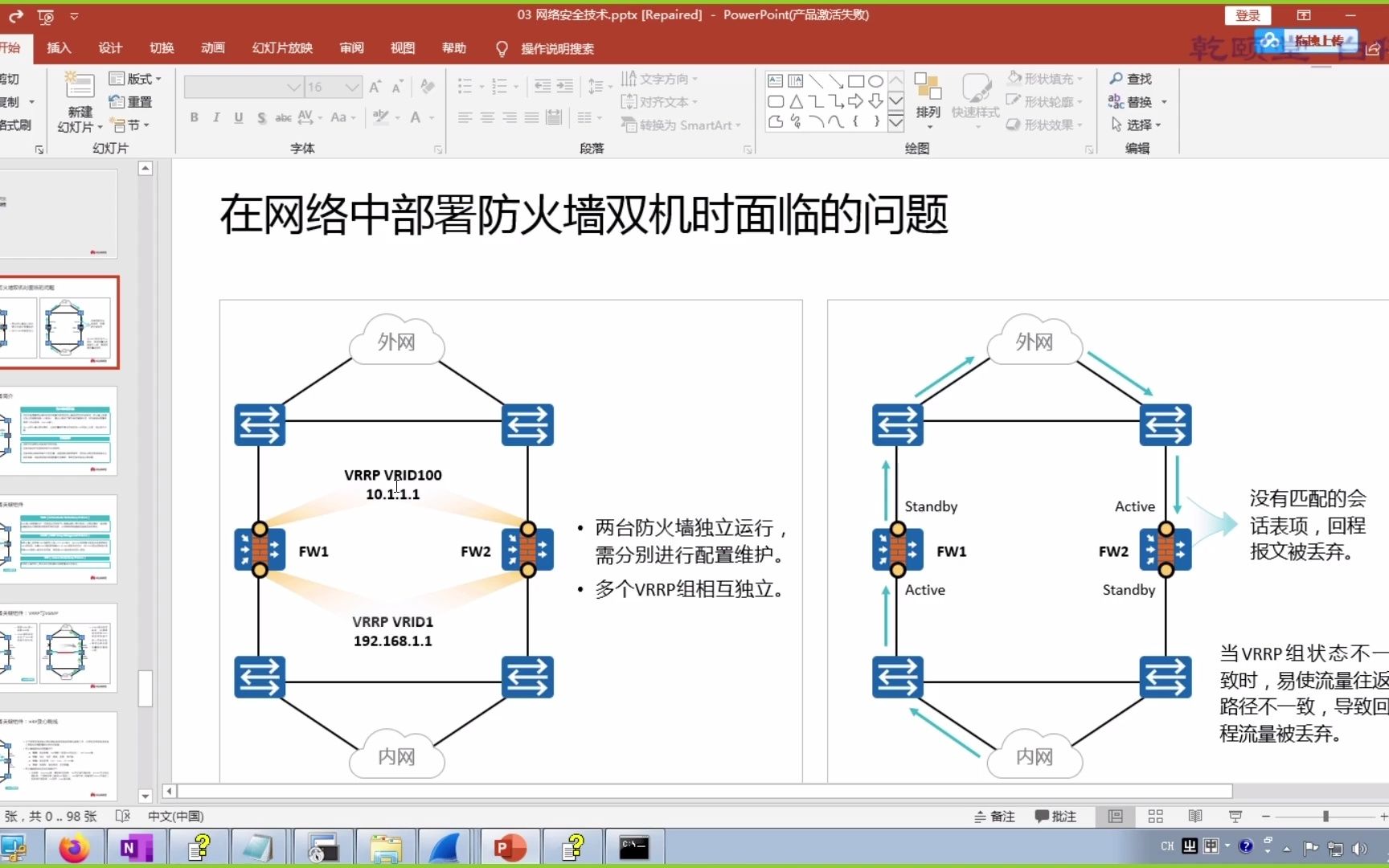Viewport: 1389px width, 868px height.
Task: Start slide show from status bar icon
Action: 1235,817
